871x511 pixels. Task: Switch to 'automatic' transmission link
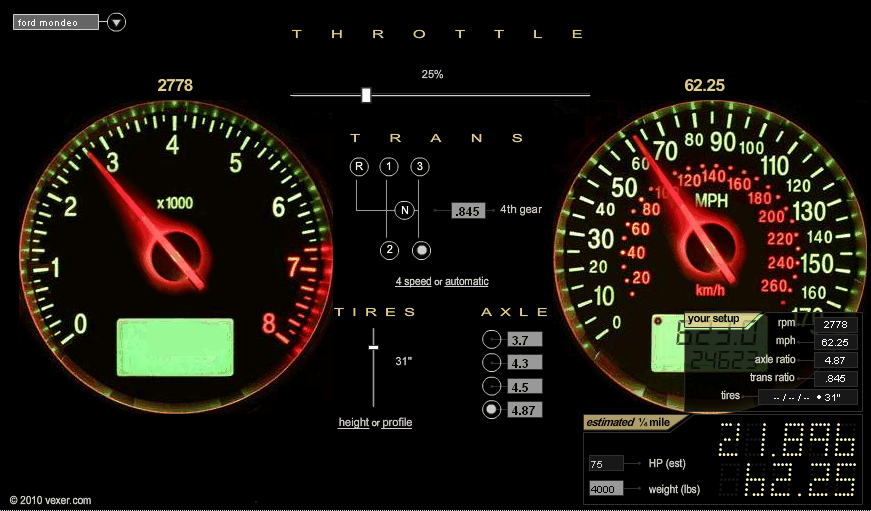(x=467, y=282)
